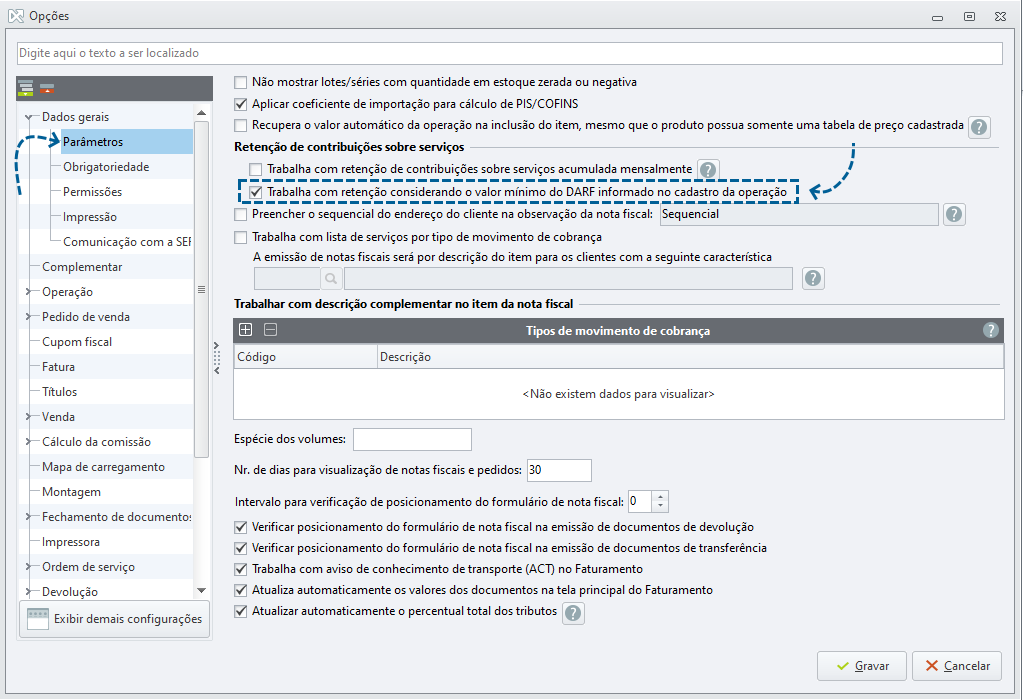Enable 'Não mostrar lotes/séries com quantidade zerada' checkbox
Screen dimensions: 1023x700
(241, 82)
